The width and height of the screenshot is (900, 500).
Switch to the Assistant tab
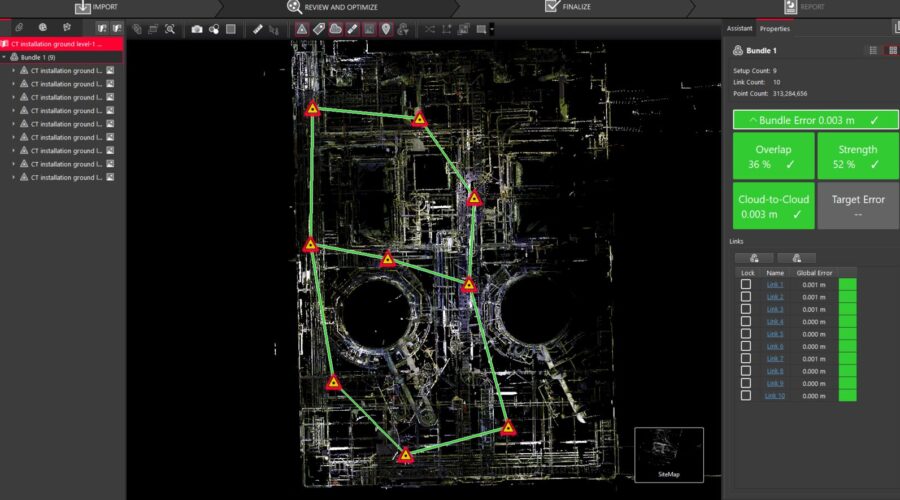pos(739,28)
